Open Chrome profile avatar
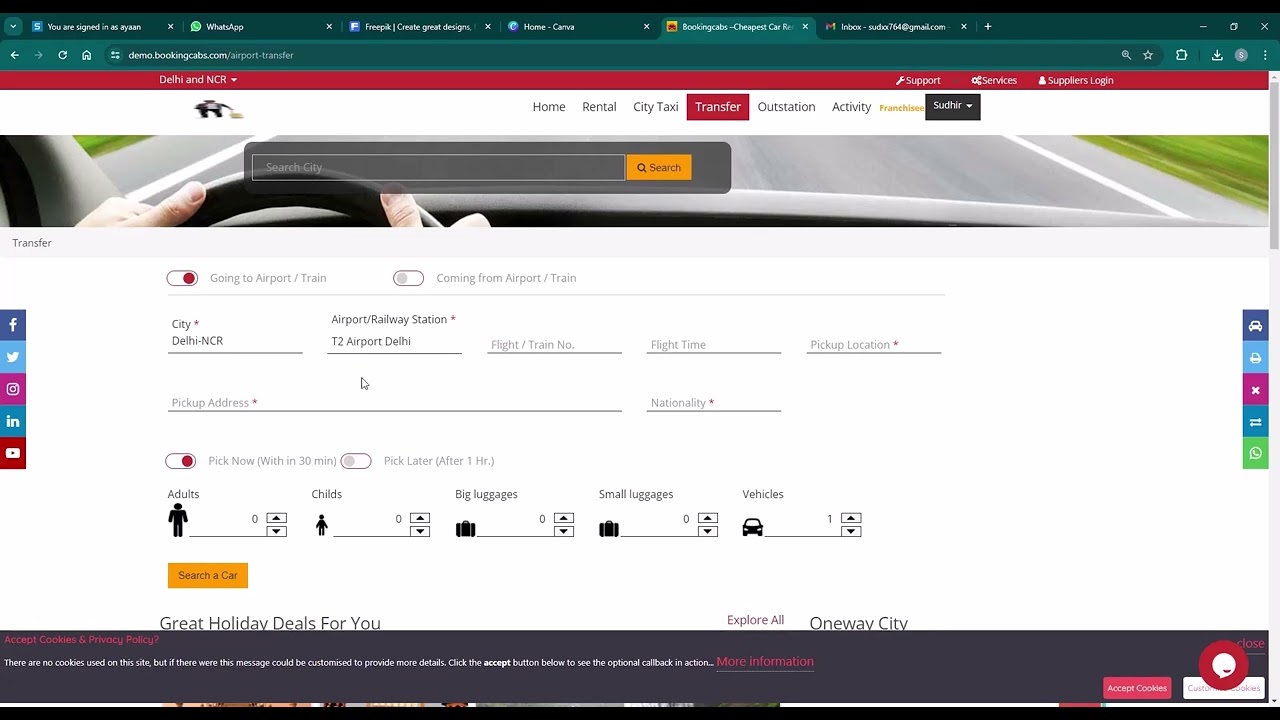 pyautogui.click(x=1241, y=55)
